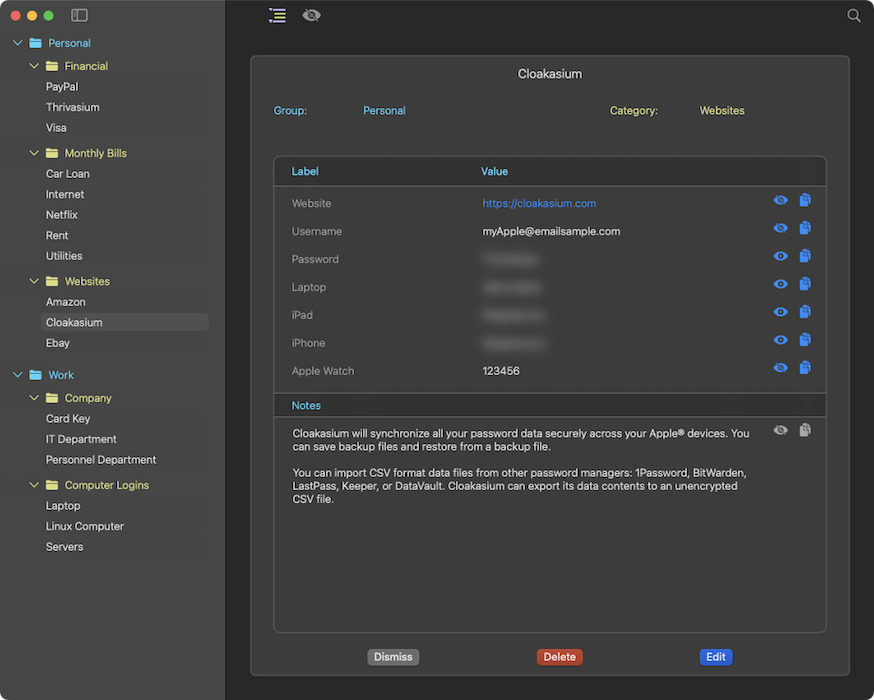Open the cloakasium.com website link
This screenshot has width=874, height=700.
pyautogui.click(x=539, y=203)
